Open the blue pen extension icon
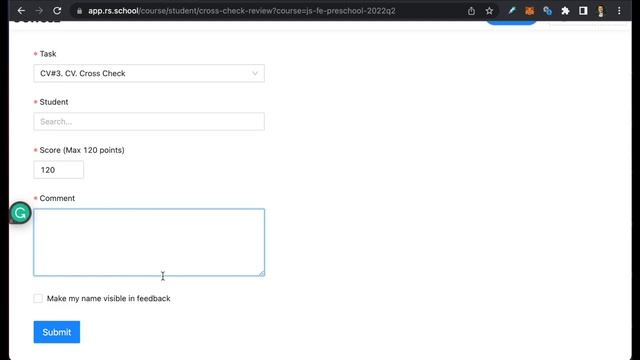 512,11
